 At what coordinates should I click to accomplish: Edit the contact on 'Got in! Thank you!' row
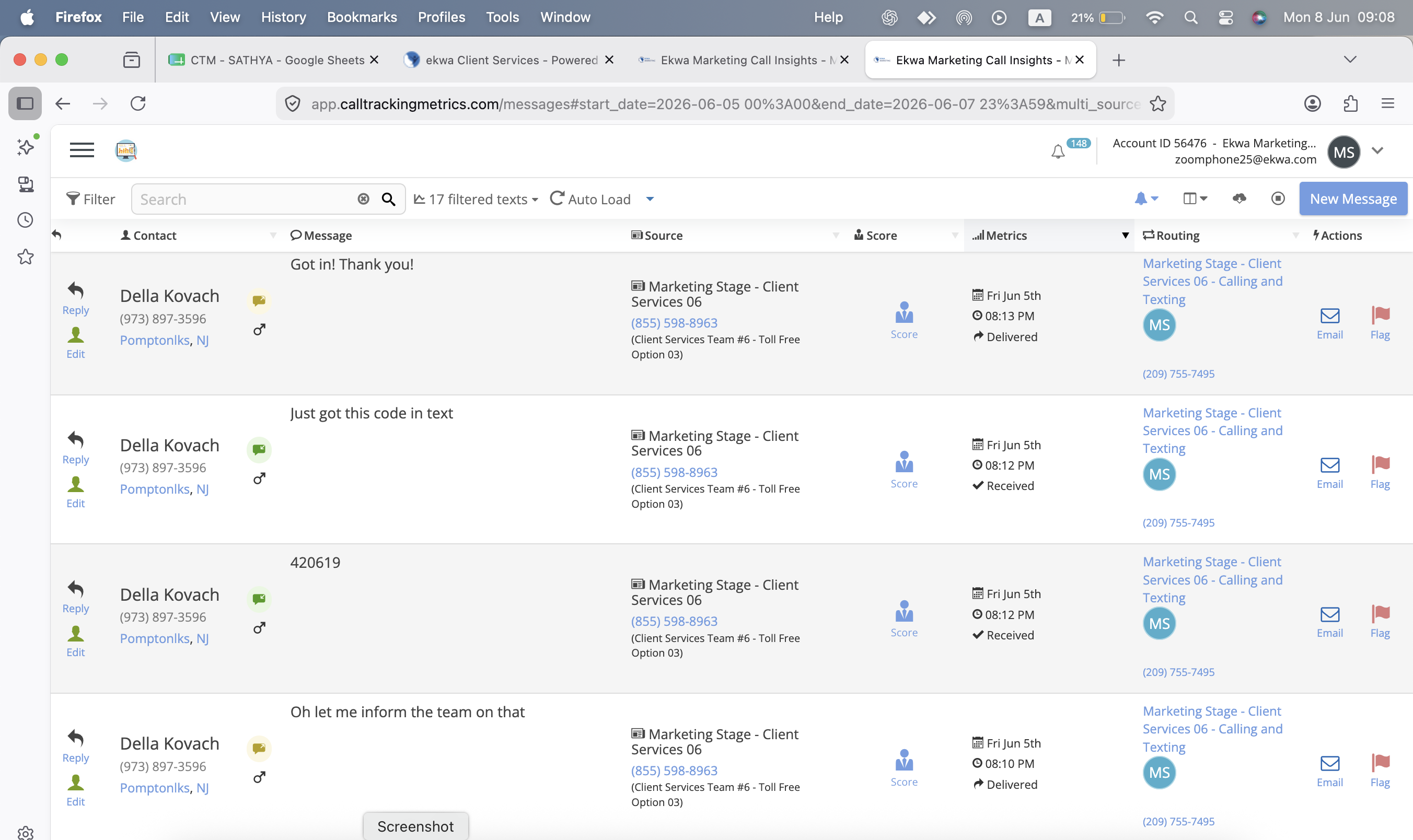[x=75, y=343]
